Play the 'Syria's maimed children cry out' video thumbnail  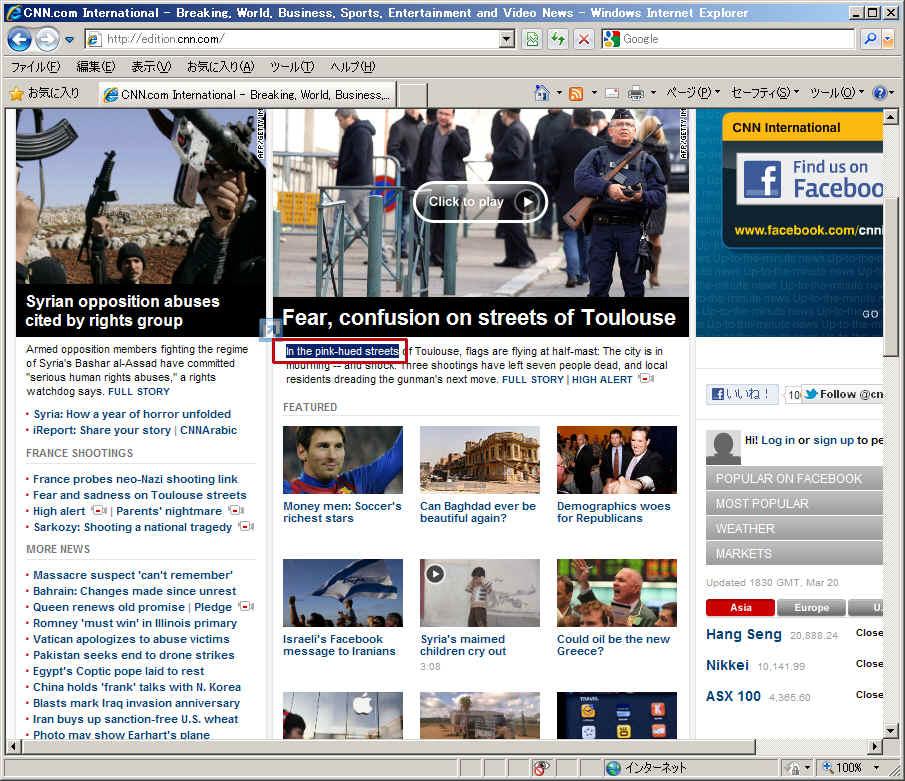pyautogui.click(x=480, y=593)
